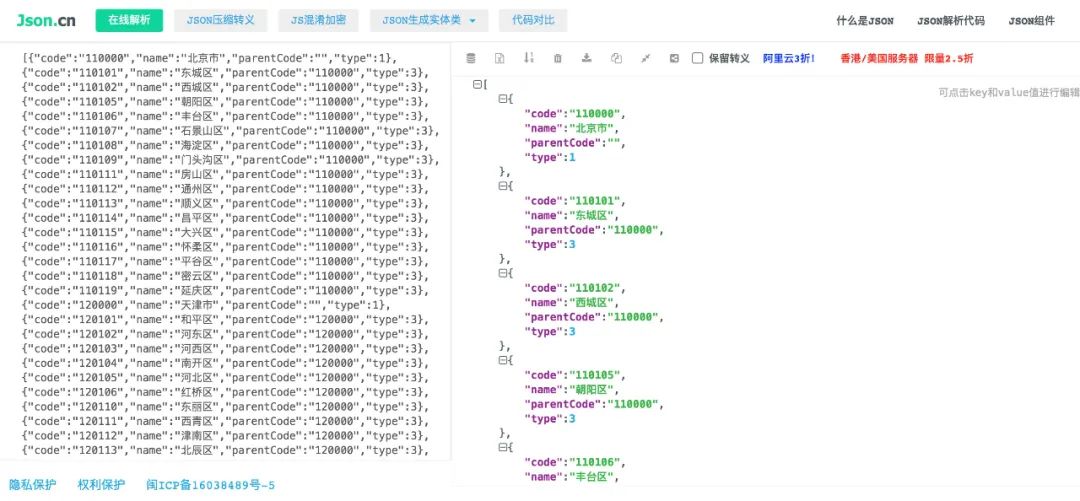
Task: Open the 权利保护 footer link
Action: click(x=101, y=485)
